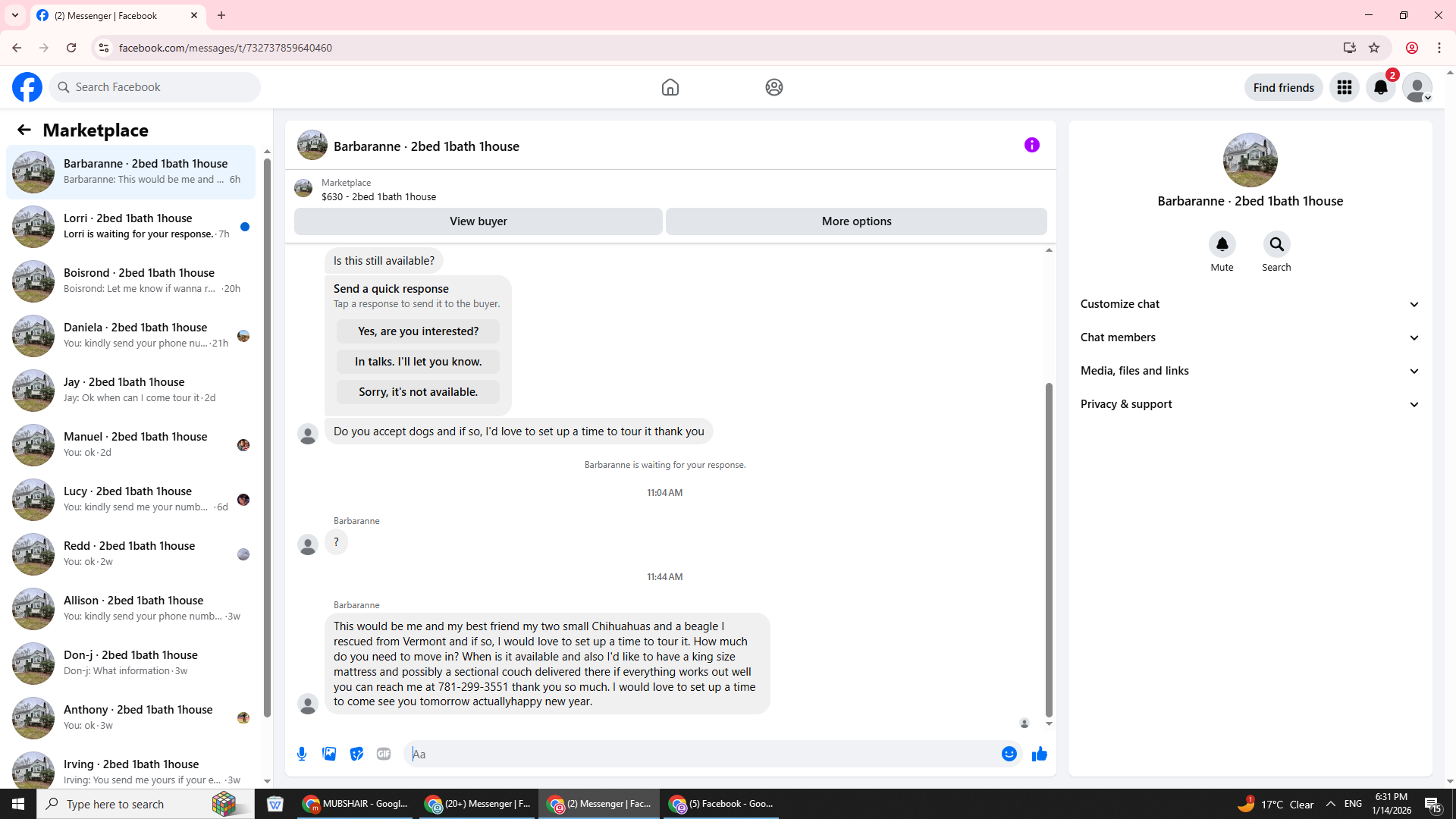The width and height of the screenshot is (1456, 819).
Task: Click the voice clip microphone icon
Action: click(x=302, y=754)
